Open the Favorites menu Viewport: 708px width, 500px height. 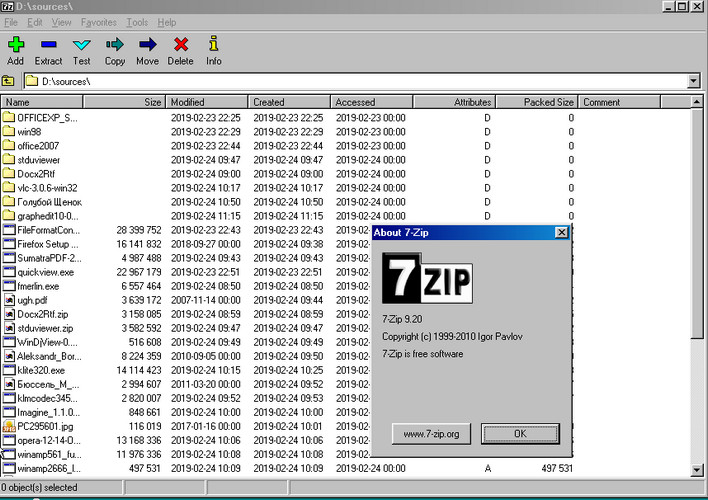pyautogui.click(x=99, y=22)
